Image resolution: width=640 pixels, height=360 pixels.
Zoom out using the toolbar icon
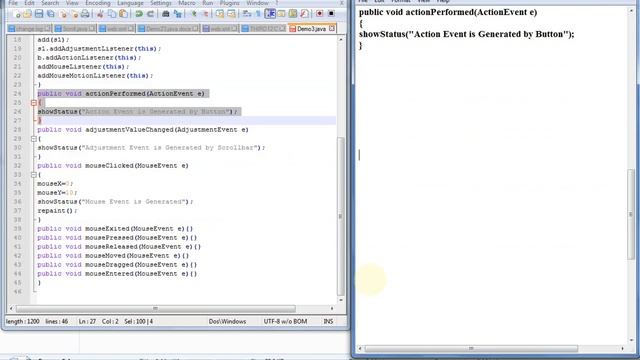pos(205,14)
